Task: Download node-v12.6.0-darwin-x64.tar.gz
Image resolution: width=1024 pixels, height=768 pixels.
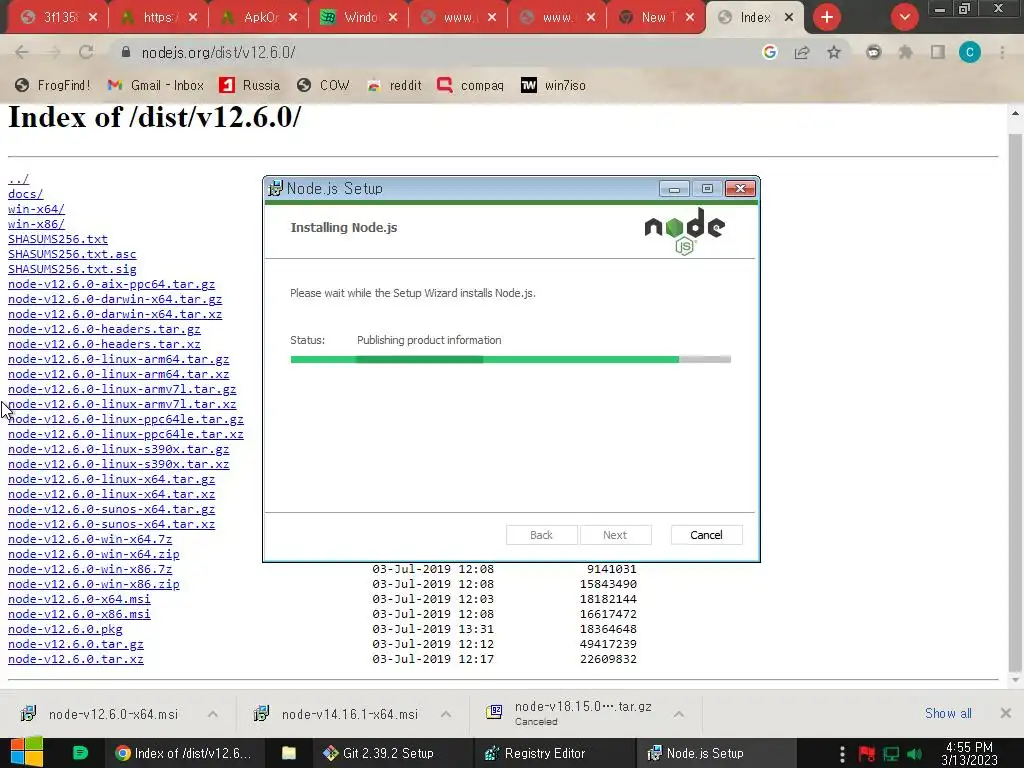Action: 115,299
